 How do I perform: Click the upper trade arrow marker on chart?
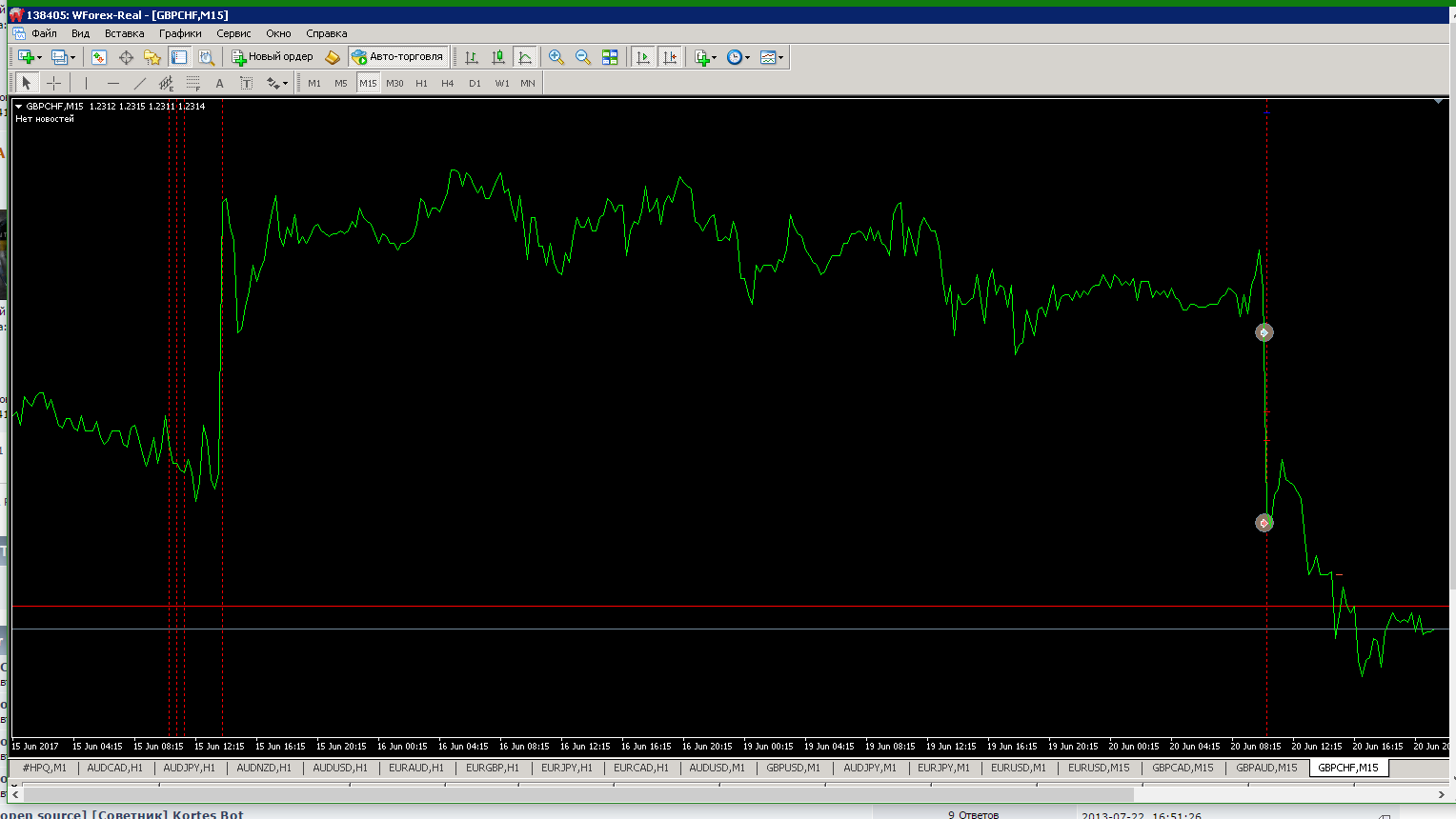pyautogui.click(x=1264, y=332)
